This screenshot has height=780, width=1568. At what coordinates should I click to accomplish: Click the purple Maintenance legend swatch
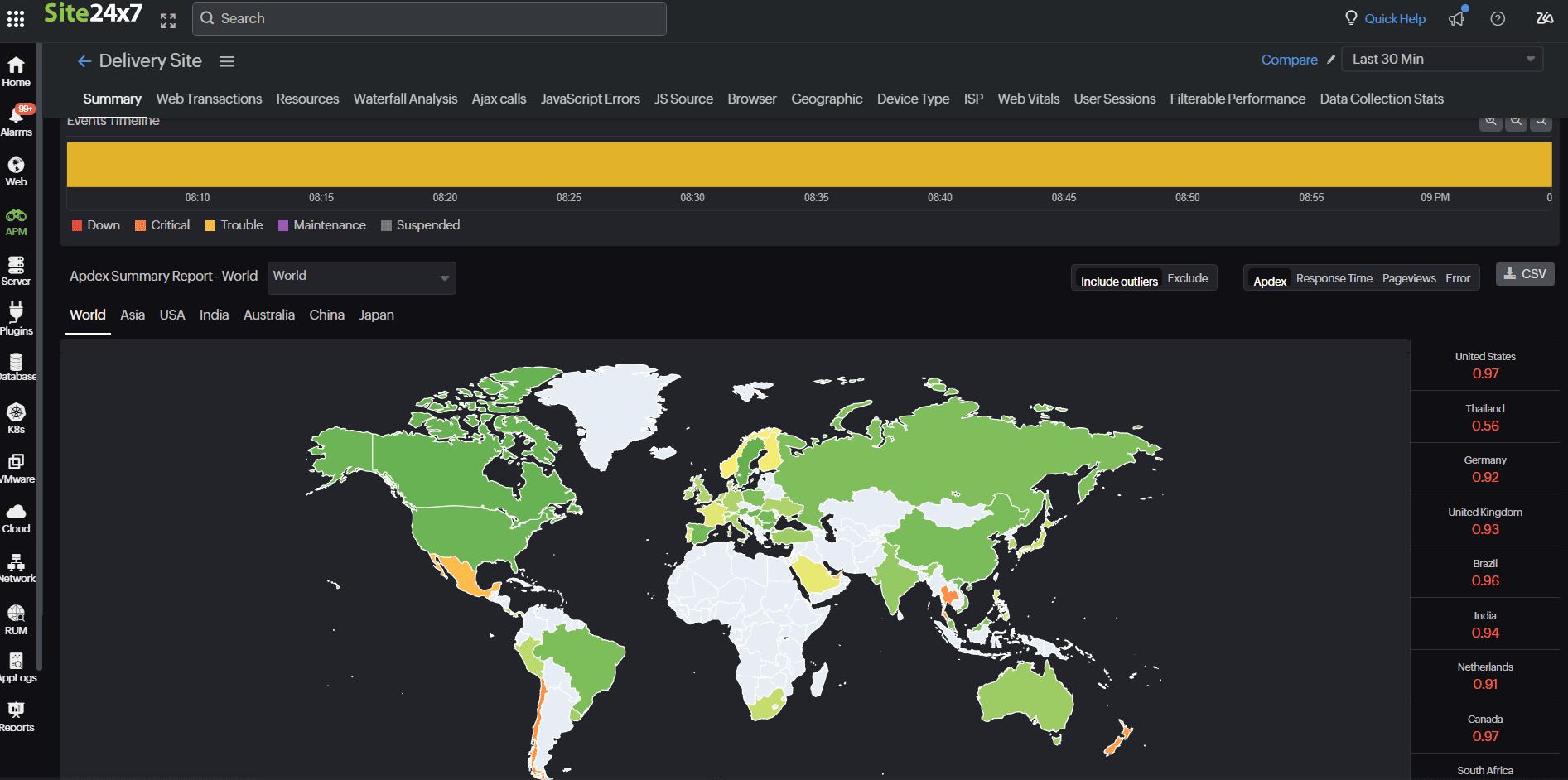tap(283, 225)
